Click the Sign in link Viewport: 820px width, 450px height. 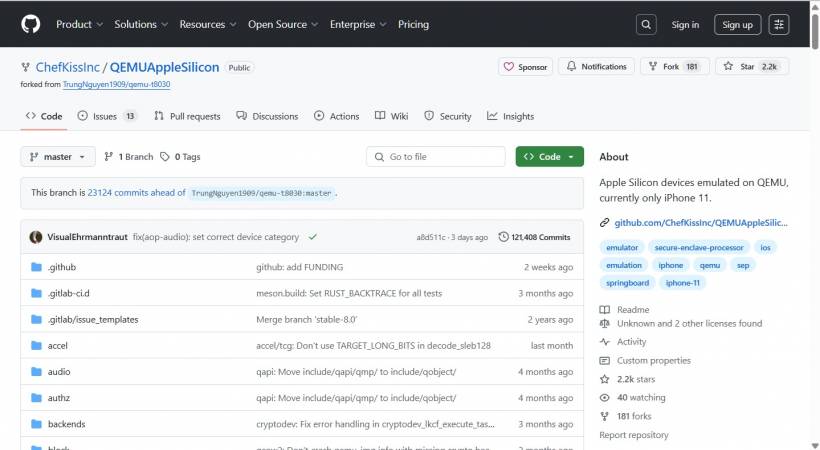coord(685,25)
